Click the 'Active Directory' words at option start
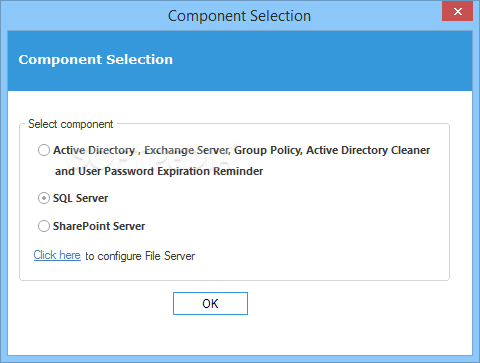Viewport: 480px width, 363px height. (x=94, y=150)
